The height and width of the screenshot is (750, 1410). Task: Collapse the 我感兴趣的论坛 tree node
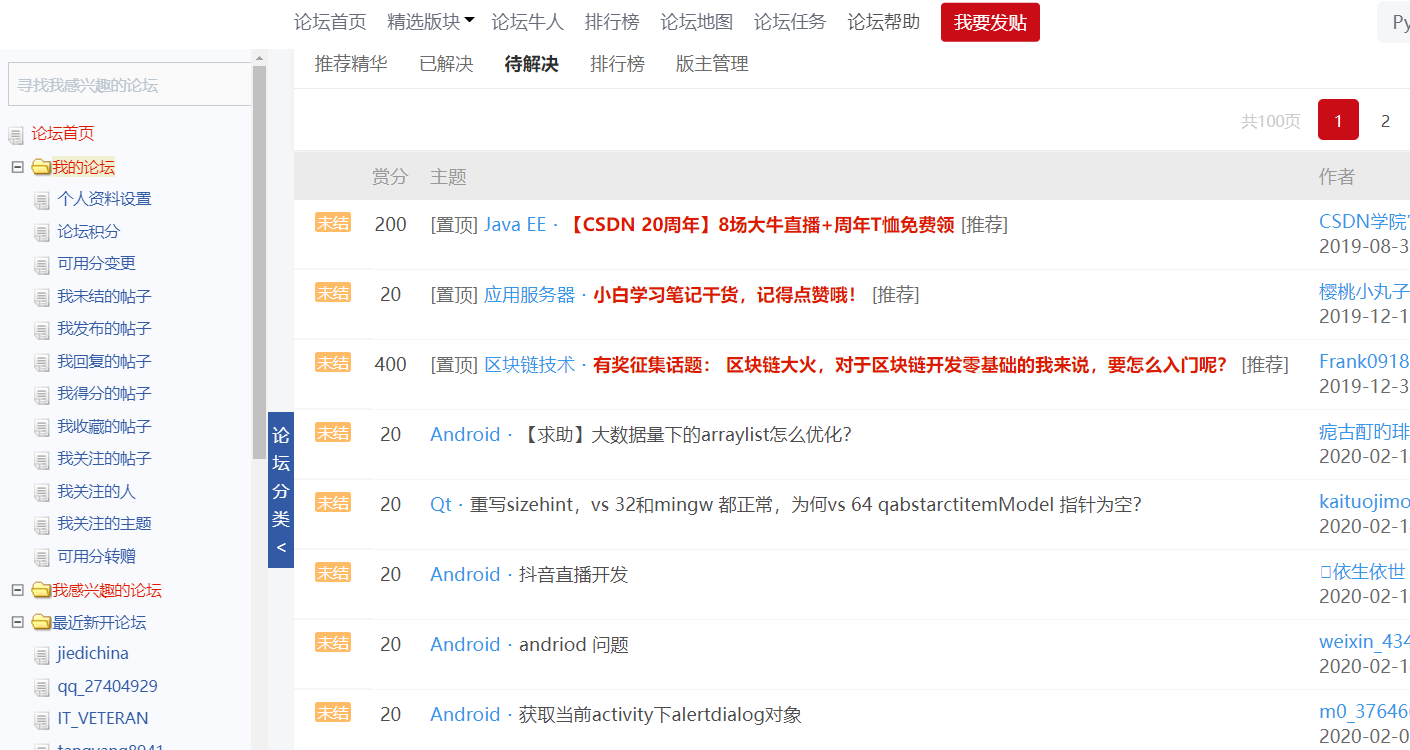coord(17,590)
